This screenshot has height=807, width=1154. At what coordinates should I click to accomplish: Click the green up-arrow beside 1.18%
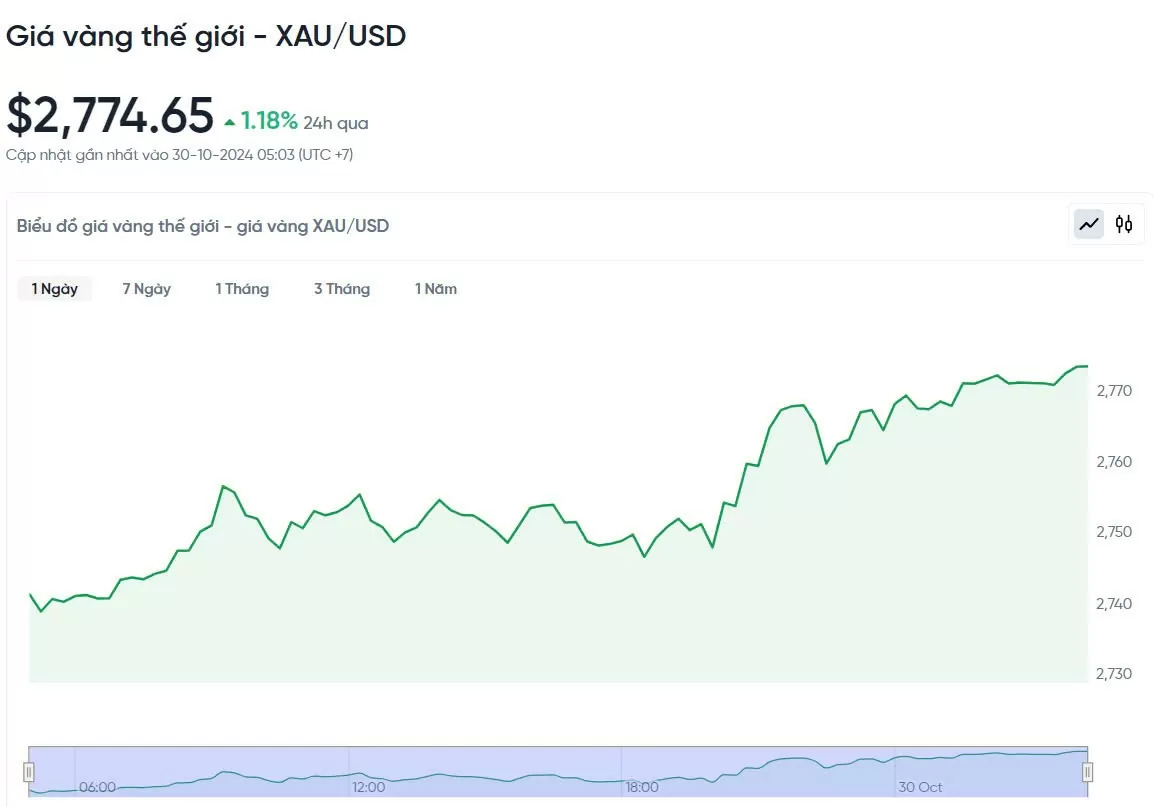point(230,123)
